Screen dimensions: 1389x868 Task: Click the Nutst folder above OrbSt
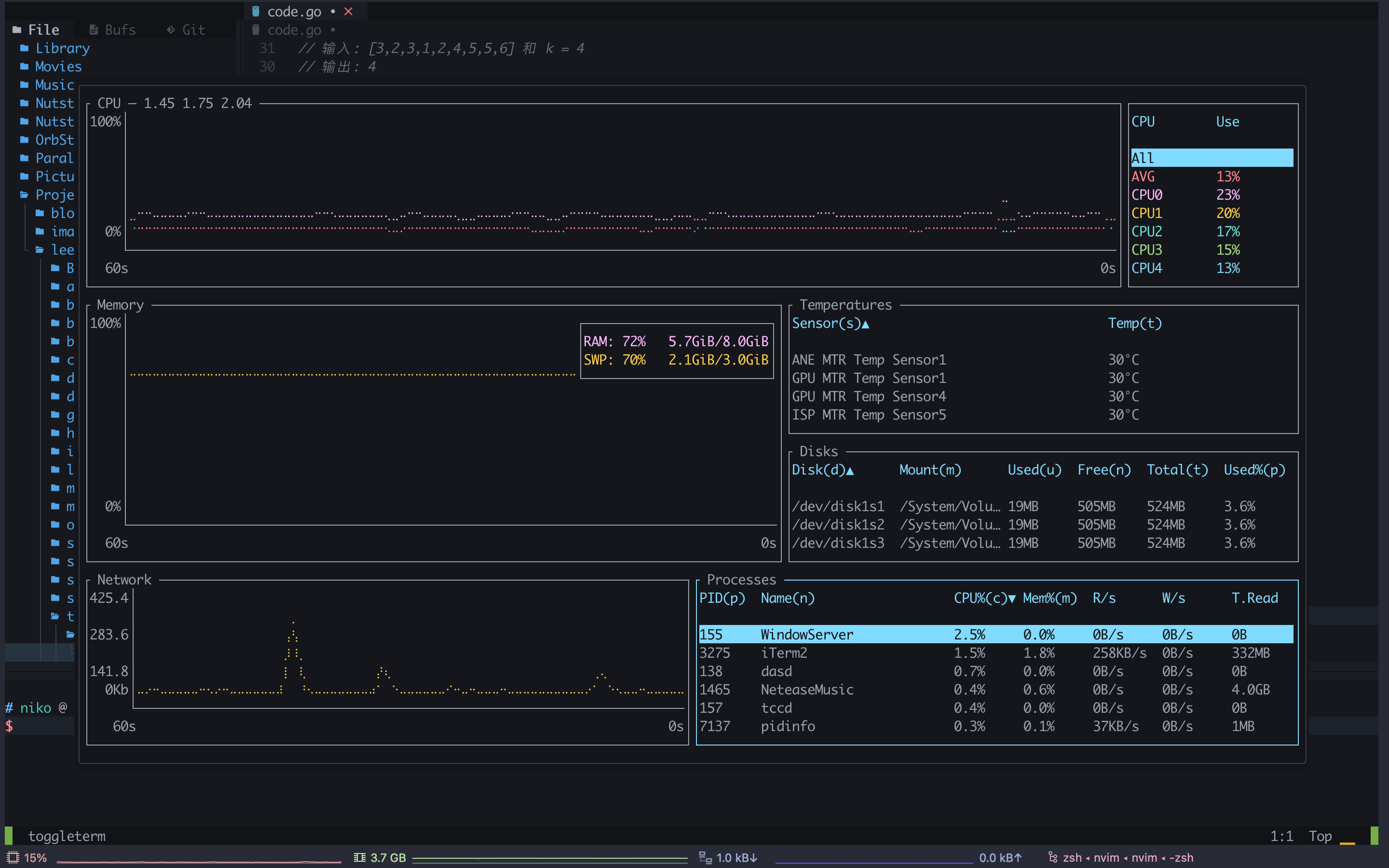tap(47, 122)
